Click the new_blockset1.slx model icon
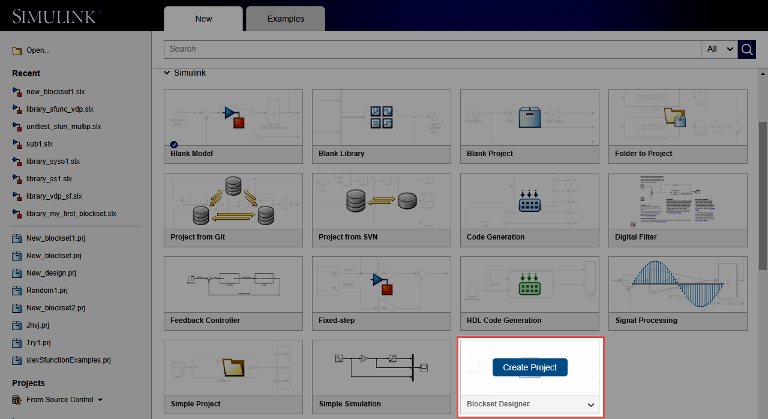 (x=17, y=92)
